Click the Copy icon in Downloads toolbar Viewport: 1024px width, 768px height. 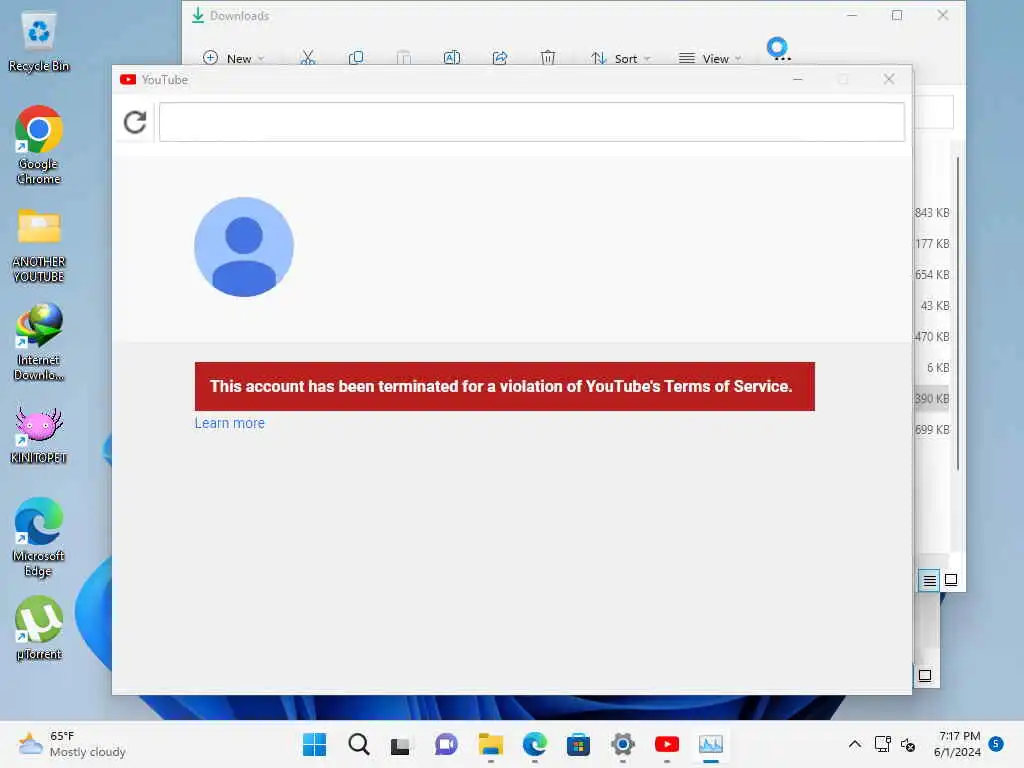[356, 57]
